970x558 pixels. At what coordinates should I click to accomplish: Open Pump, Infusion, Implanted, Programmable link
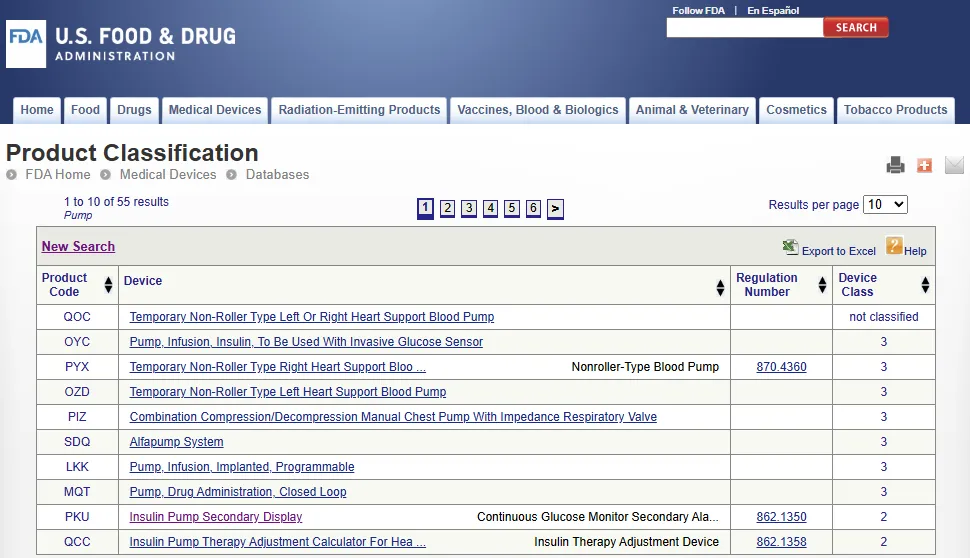(x=242, y=467)
